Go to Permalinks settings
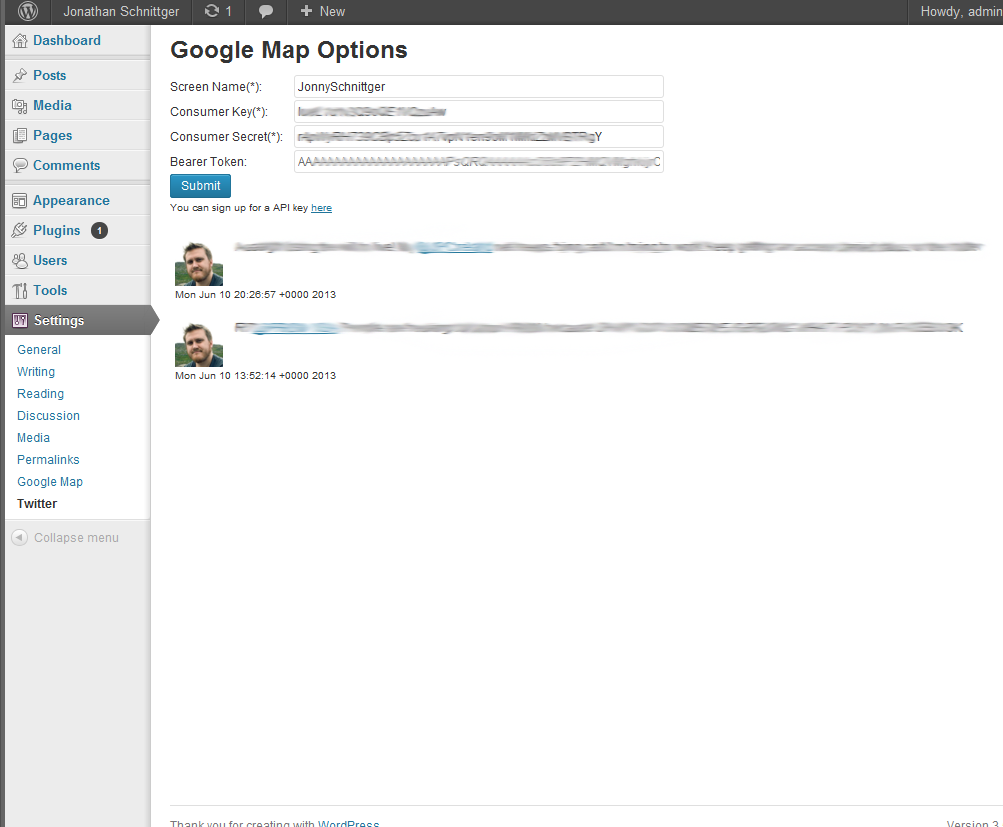This screenshot has height=827, width=1003. pos(49,460)
